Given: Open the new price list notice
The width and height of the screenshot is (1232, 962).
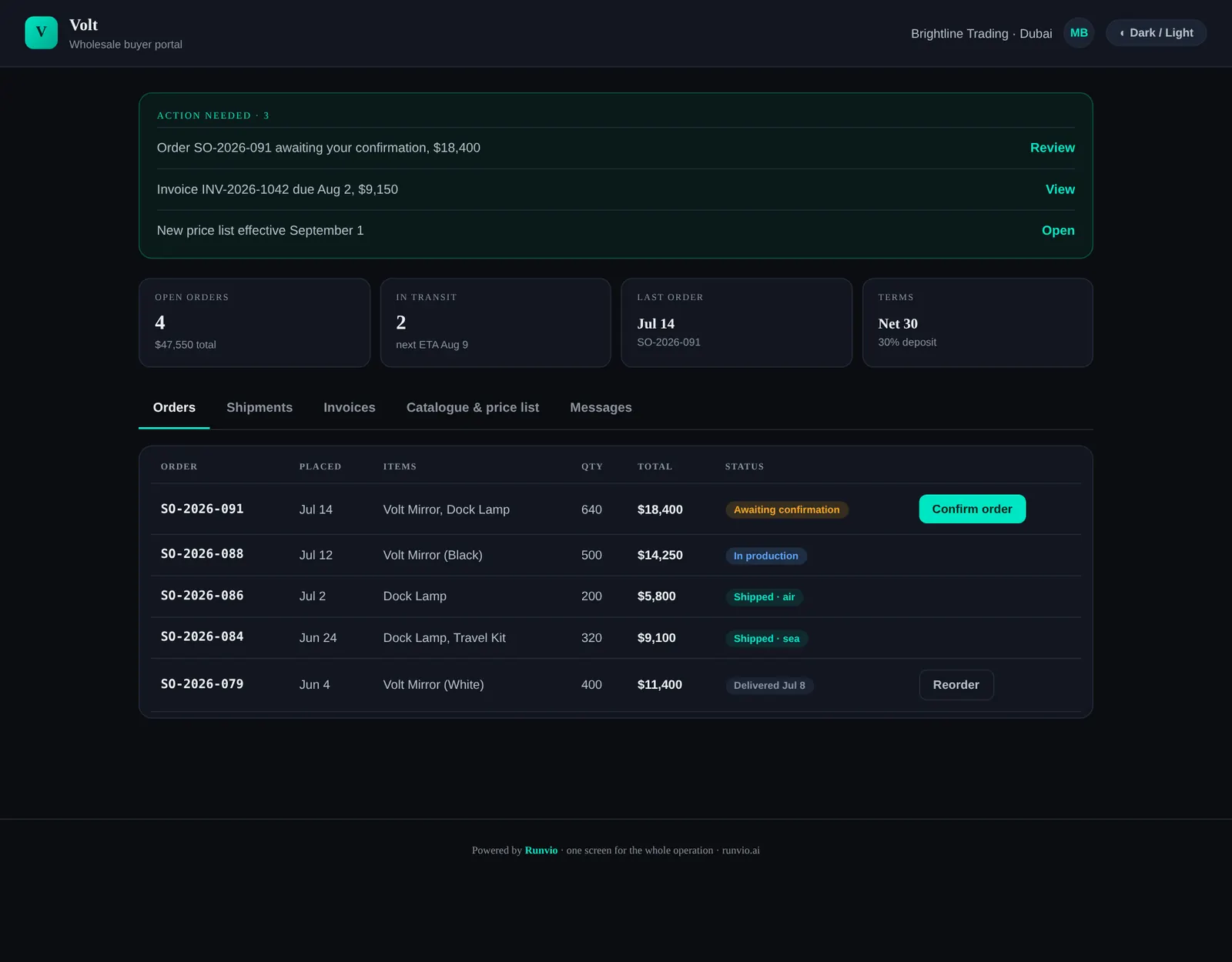Looking at the screenshot, I should click(1058, 231).
